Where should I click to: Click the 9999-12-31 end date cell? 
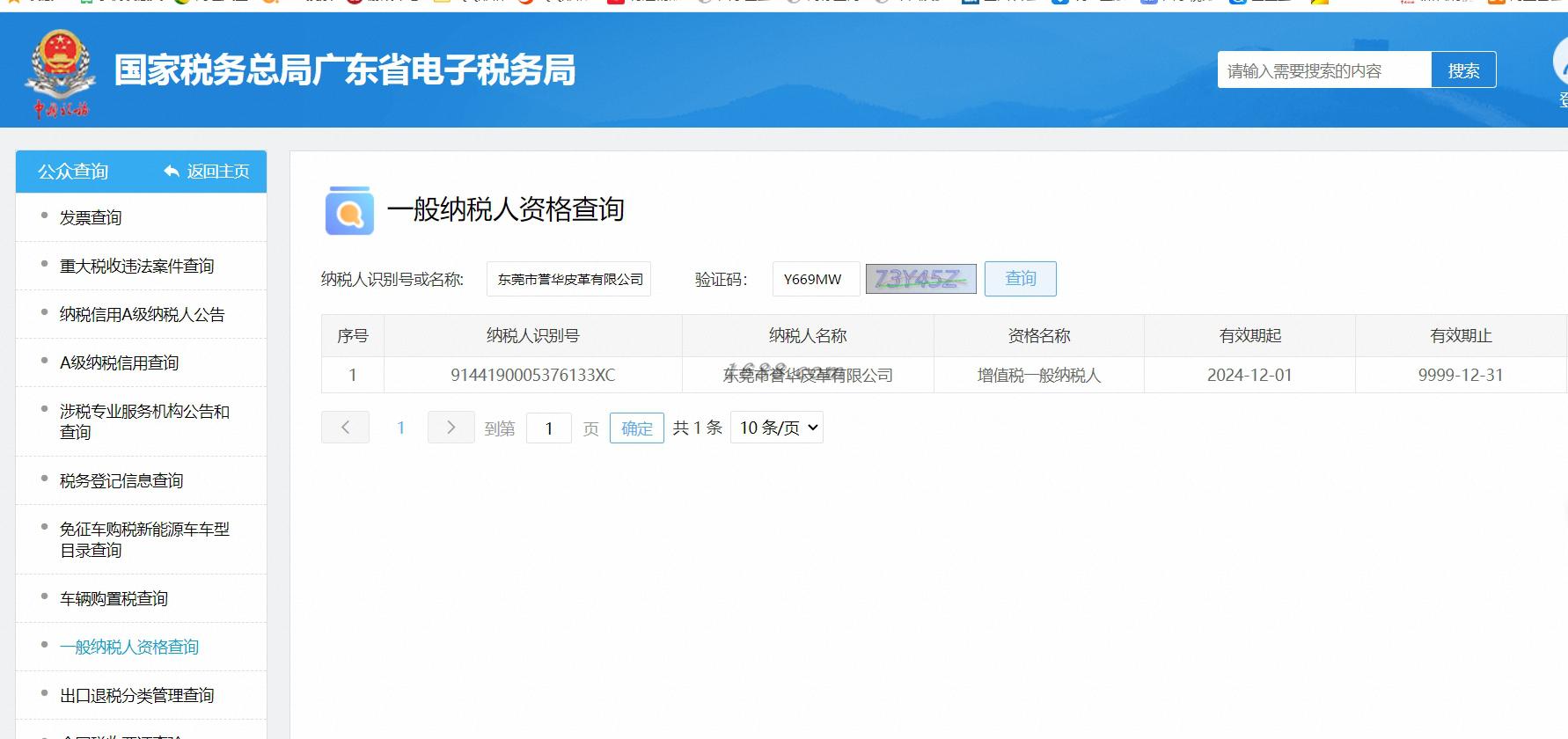[1461, 375]
